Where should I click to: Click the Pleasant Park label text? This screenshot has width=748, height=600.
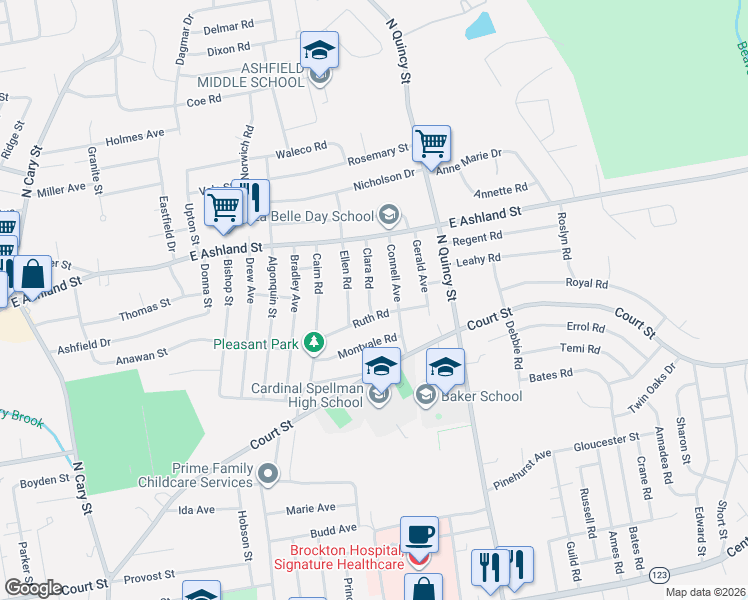click(x=256, y=344)
